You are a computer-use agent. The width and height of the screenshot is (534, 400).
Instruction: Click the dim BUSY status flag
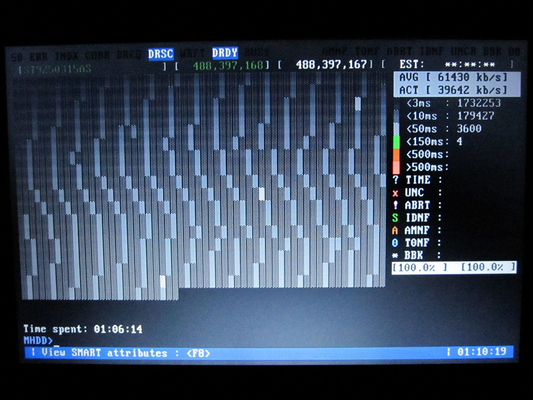257,53
